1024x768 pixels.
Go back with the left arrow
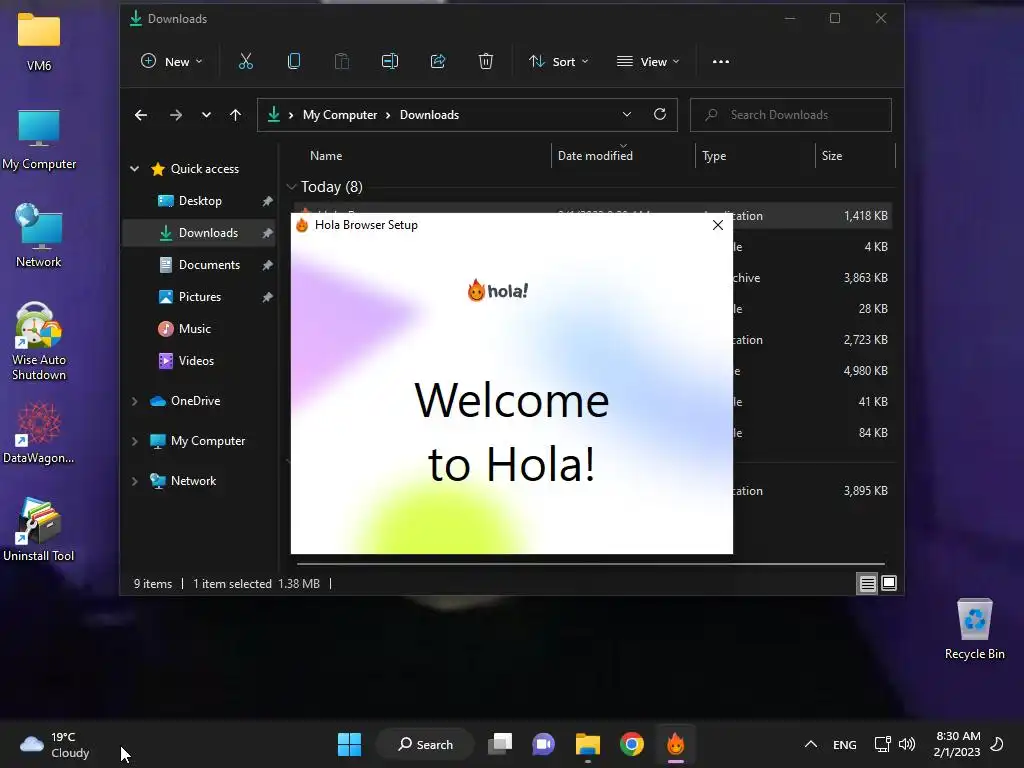coord(141,115)
